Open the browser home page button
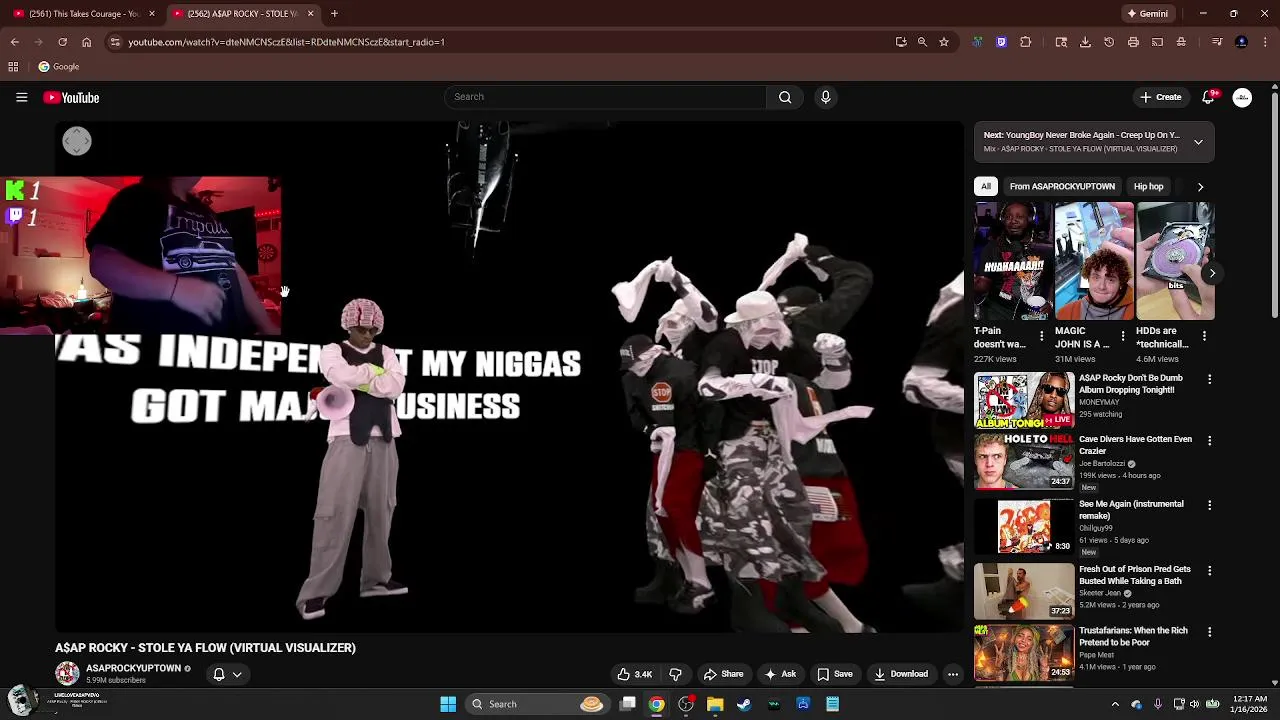Image resolution: width=1280 pixels, height=720 pixels. click(86, 42)
